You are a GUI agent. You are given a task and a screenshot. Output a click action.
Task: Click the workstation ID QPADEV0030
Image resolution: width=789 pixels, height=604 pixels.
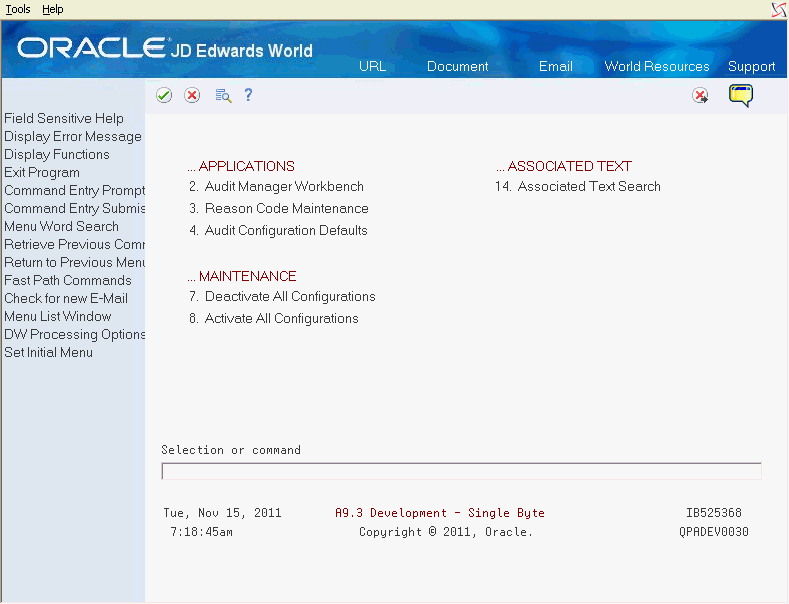pyautogui.click(x=714, y=532)
